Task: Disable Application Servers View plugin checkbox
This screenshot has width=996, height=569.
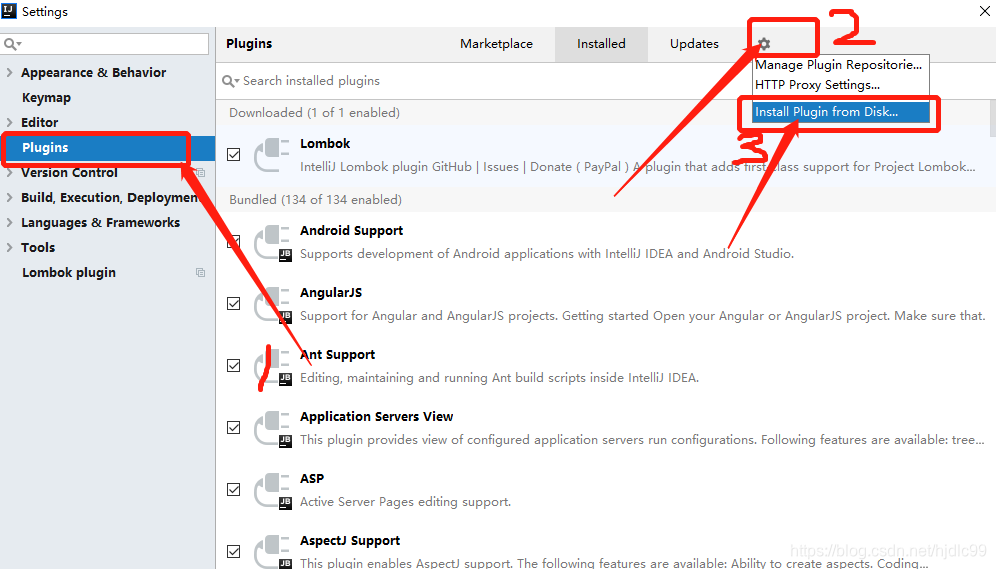Action: (234, 427)
